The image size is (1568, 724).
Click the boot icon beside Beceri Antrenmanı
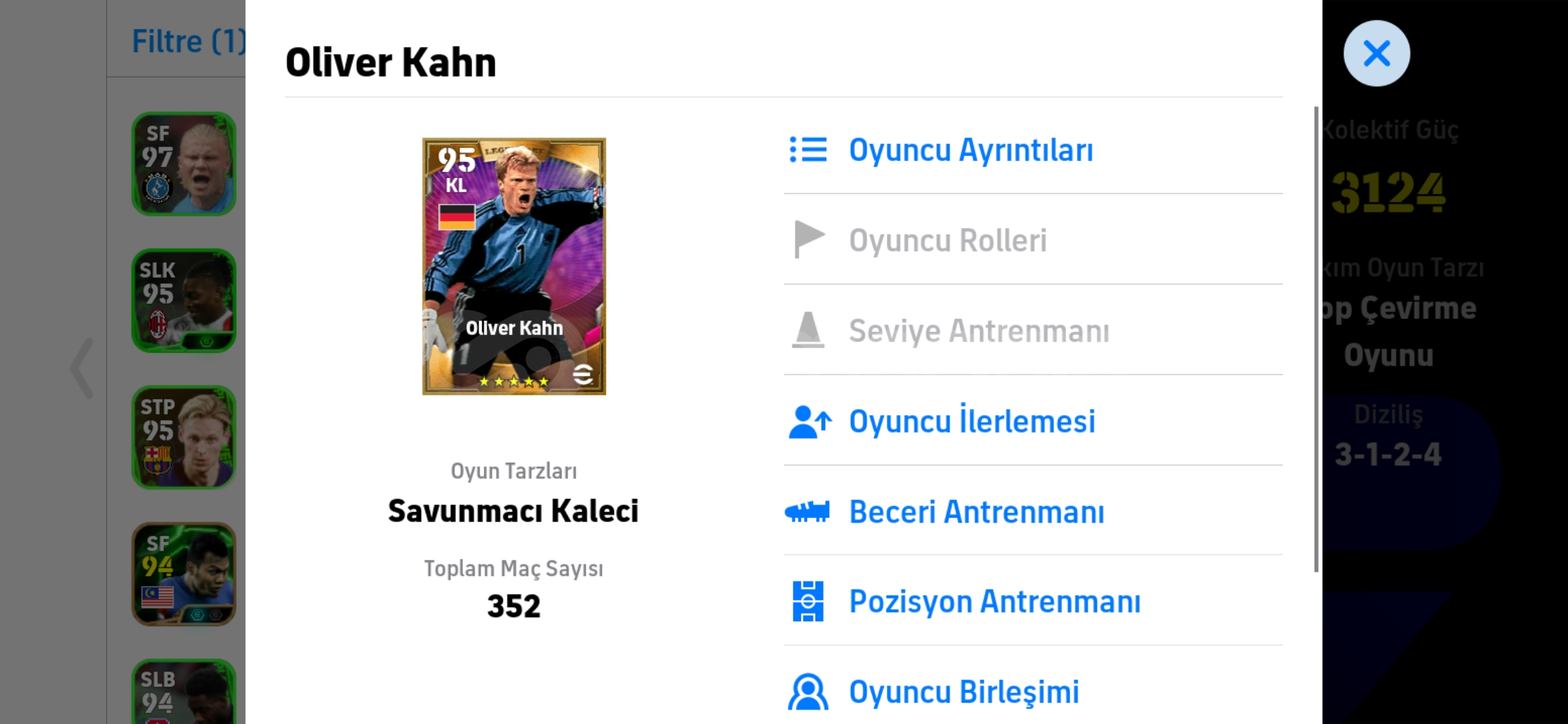click(x=807, y=511)
